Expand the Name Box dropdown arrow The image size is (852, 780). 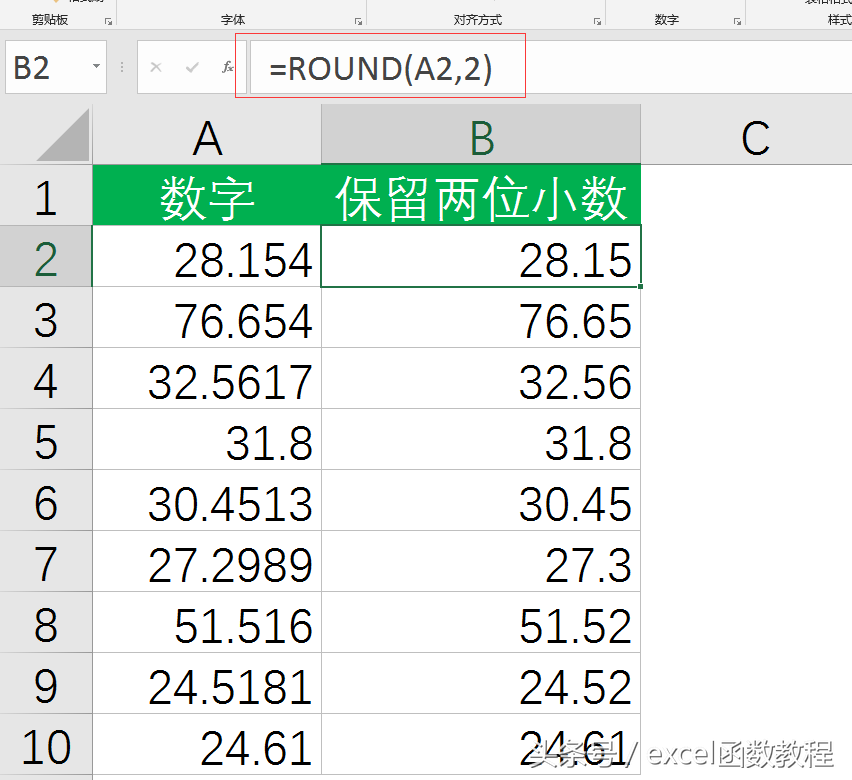[x=96, y=66]
